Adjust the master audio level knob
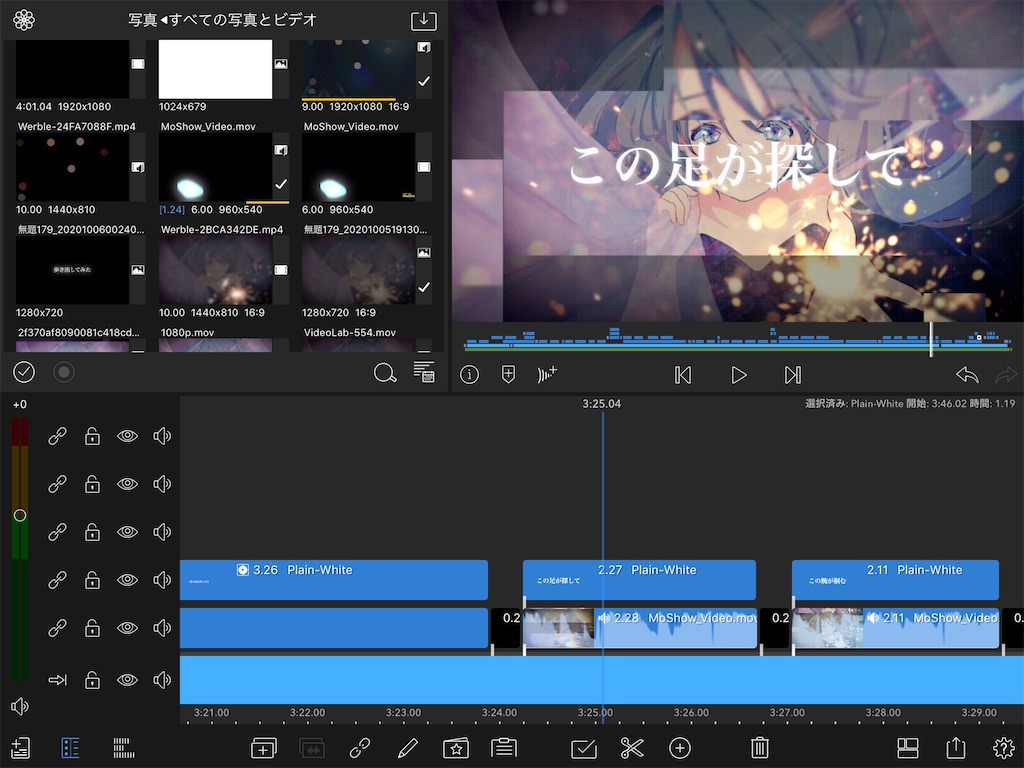1024x768 pixels. (20, 515)
